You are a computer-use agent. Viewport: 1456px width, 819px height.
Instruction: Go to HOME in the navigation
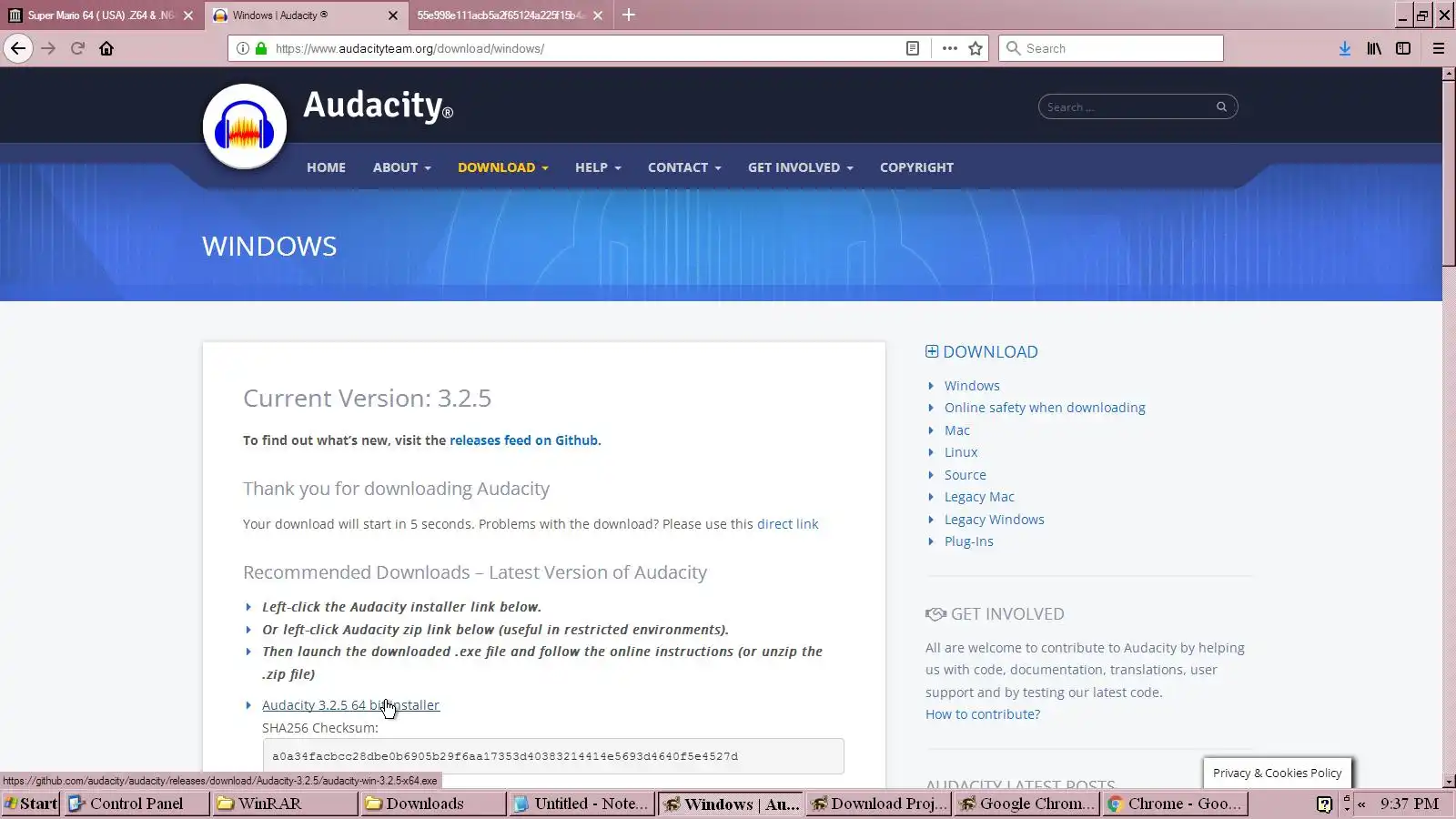click(x=326, y=167)
